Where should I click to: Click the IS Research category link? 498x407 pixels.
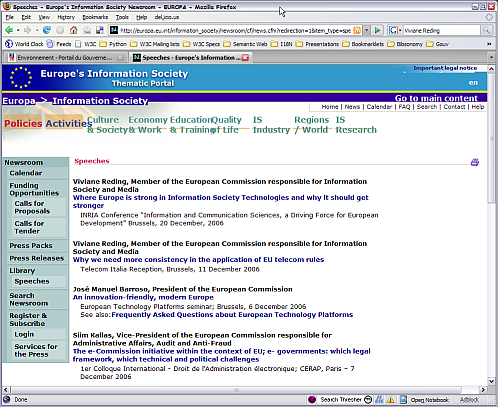[x=356, y=125]
